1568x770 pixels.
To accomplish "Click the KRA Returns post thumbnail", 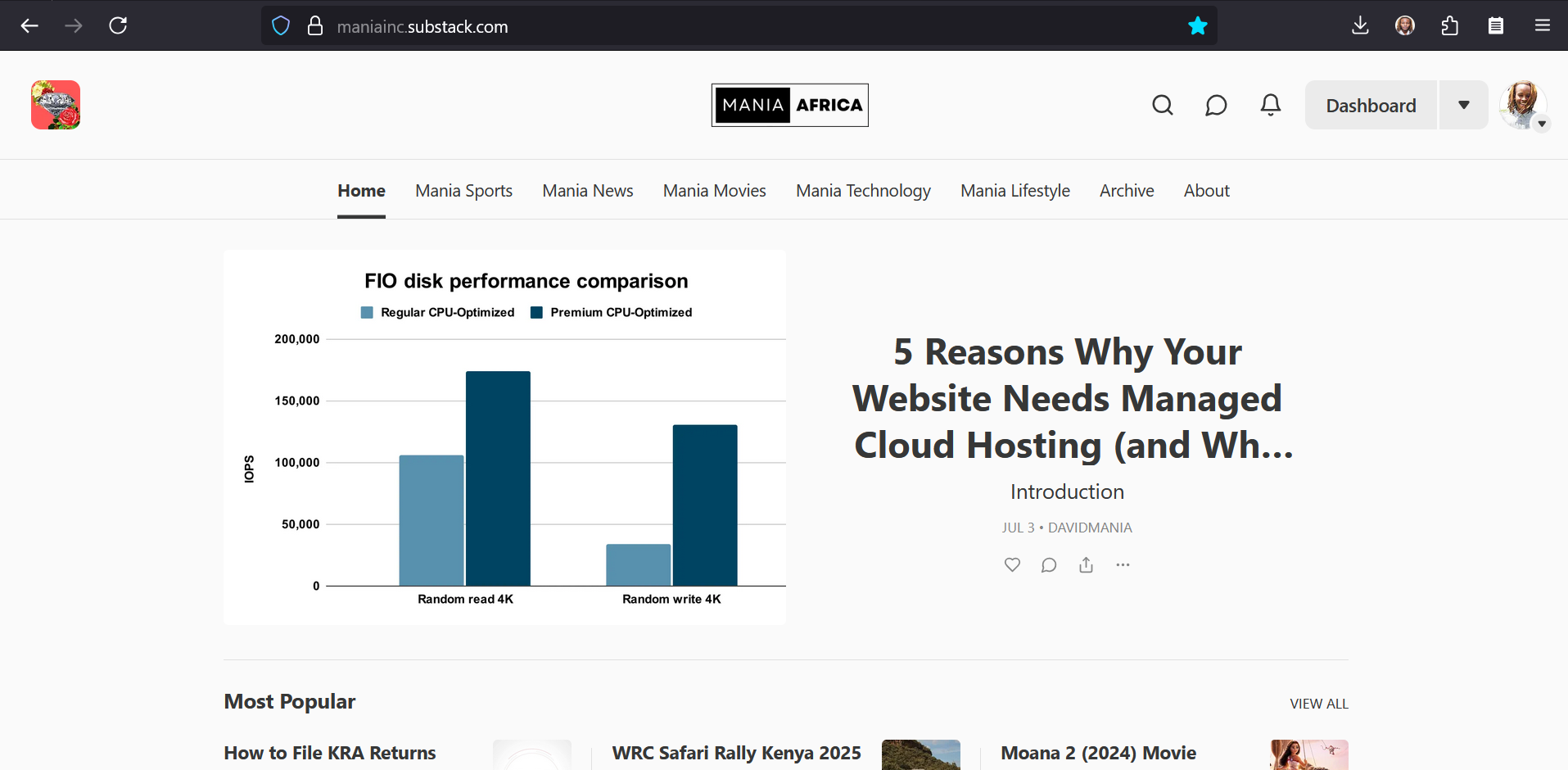I will (532, 755).
